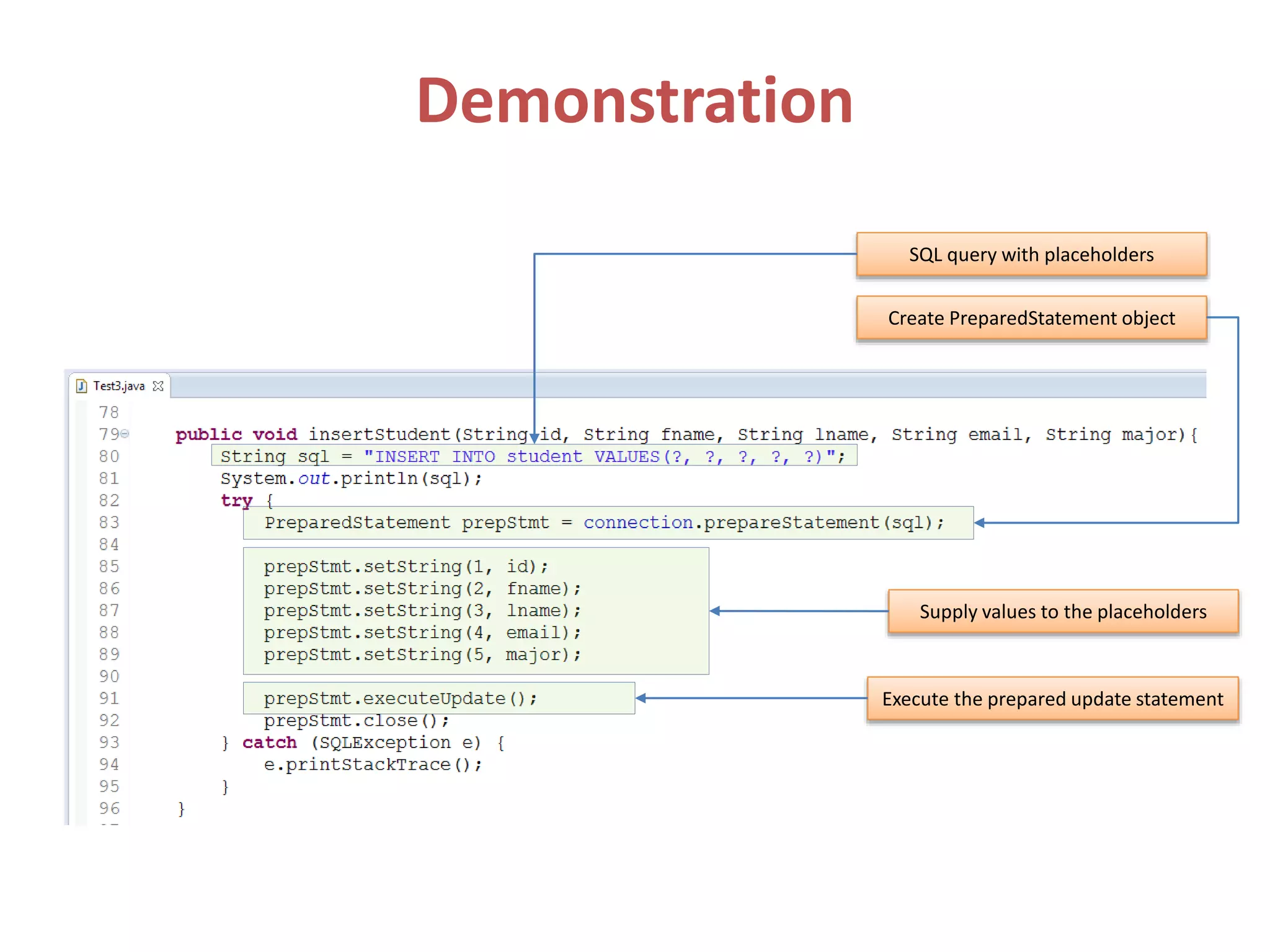Click "prepStmt.setString(5, major);" line

pos(422,655)
